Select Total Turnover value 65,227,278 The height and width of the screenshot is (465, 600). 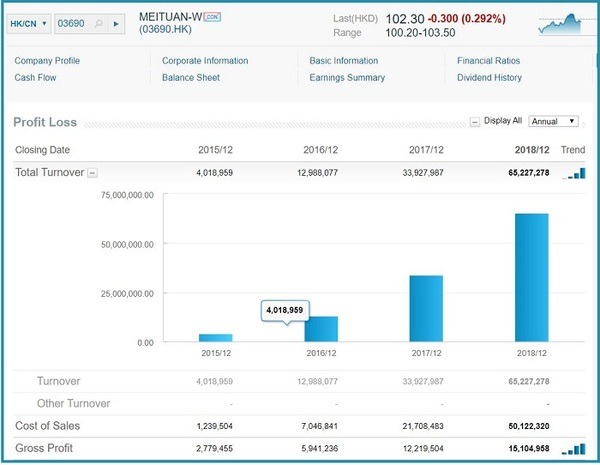529,173
